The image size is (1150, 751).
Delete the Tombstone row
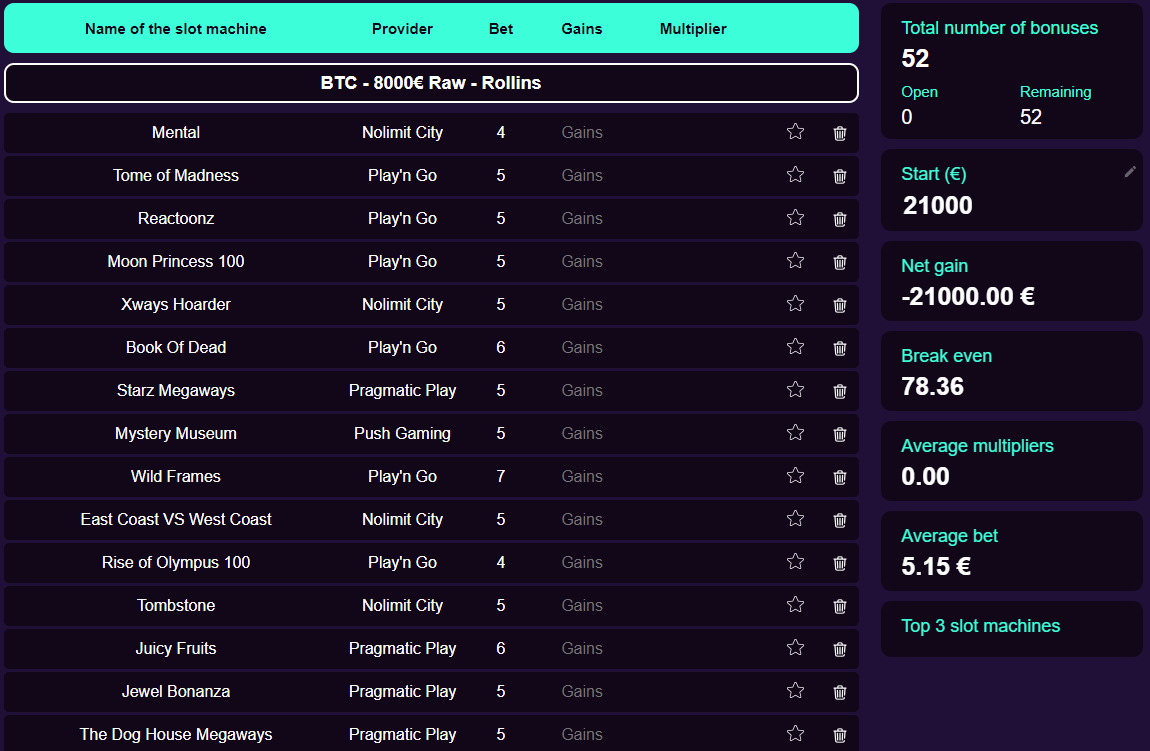click(840, 607)
